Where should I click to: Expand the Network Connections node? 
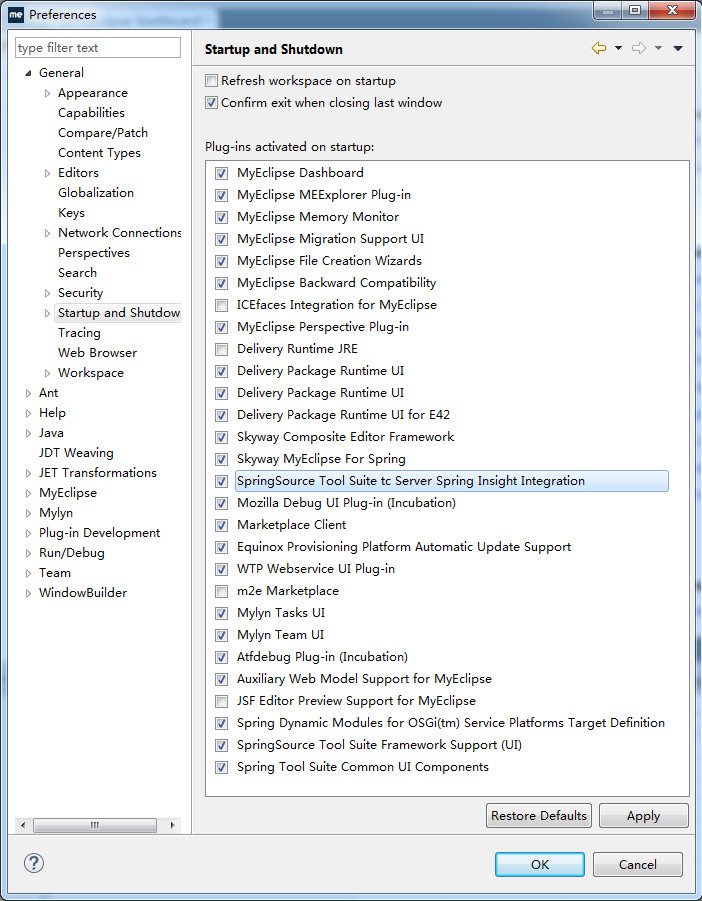47,233
